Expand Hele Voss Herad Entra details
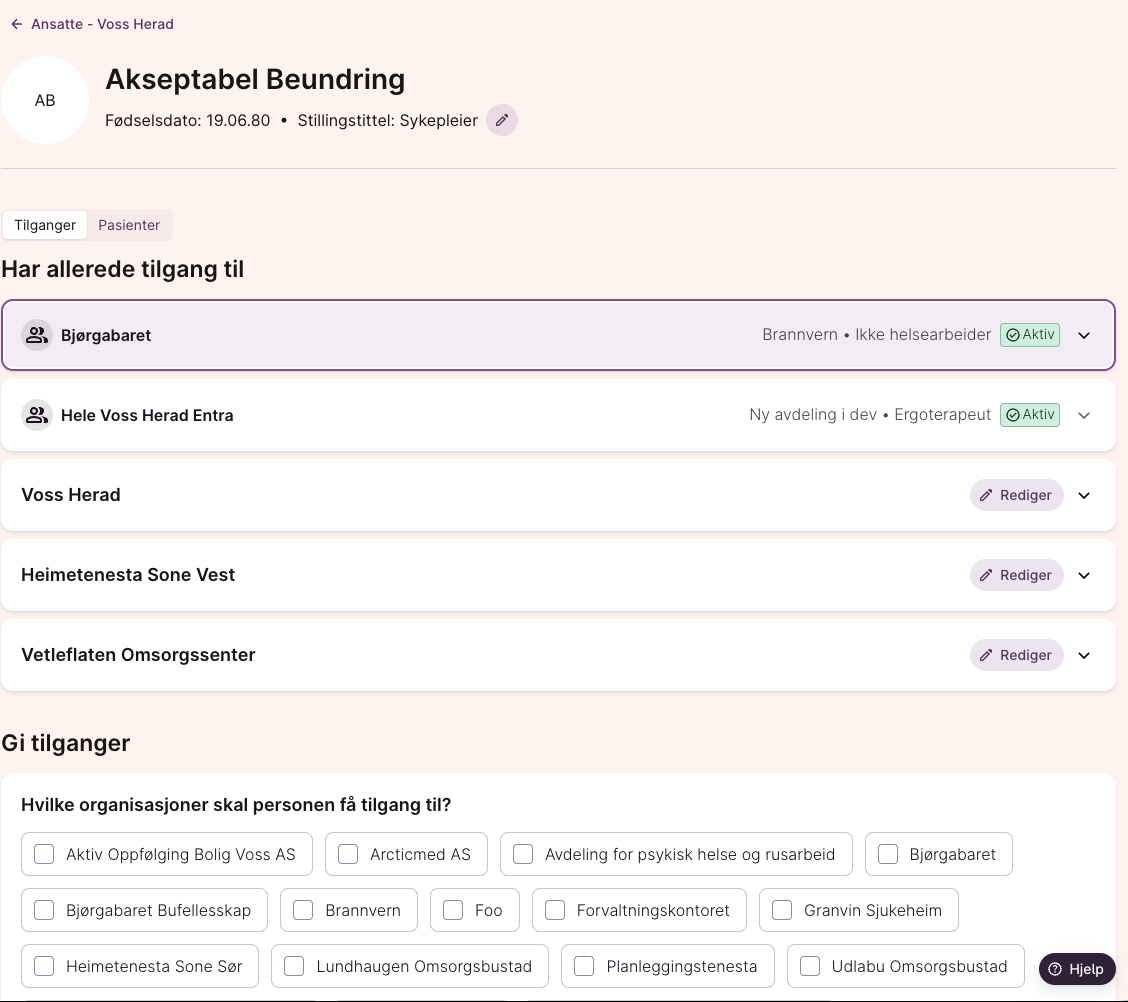The image size is (1128, 1002). coord(1084,416)
